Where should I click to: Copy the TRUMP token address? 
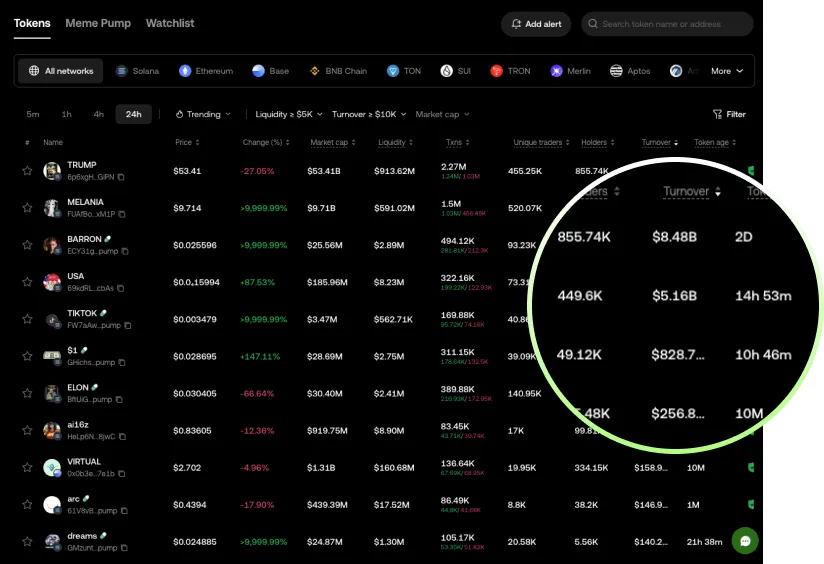(x=121, y=177)
